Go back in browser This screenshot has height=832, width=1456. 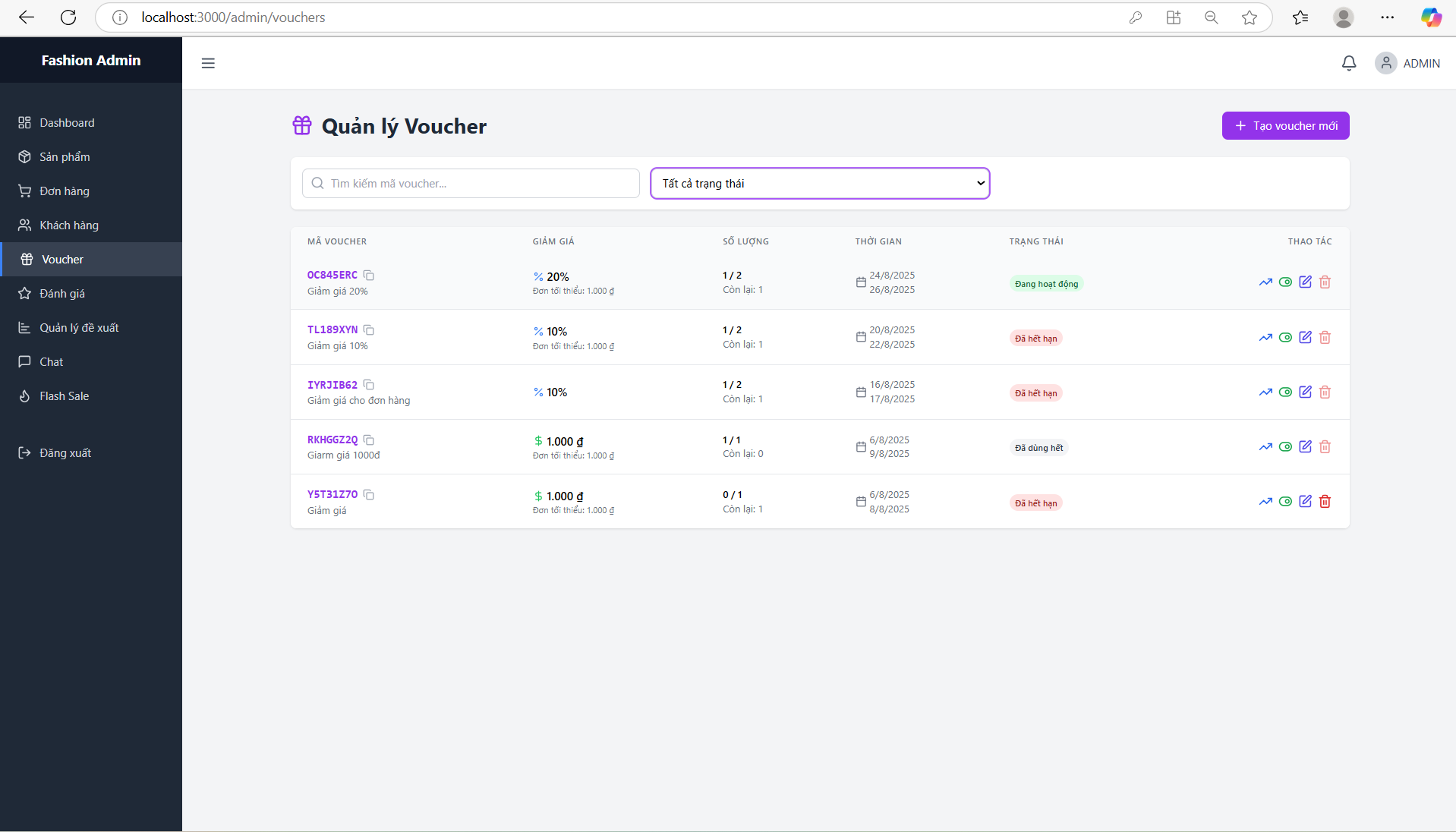pos(27,17)
